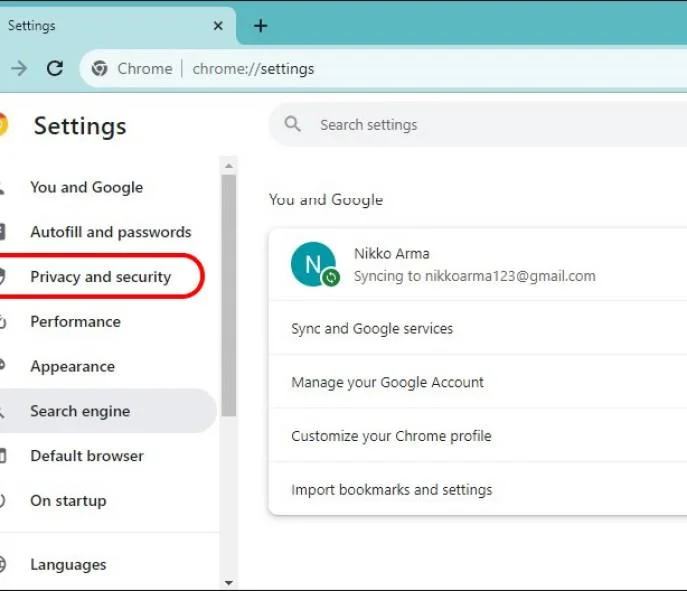Click the sidebar scrollbar up arrow
Image resolution: width=687 pixels, height=591 pixels.
(x=229, y=166)
